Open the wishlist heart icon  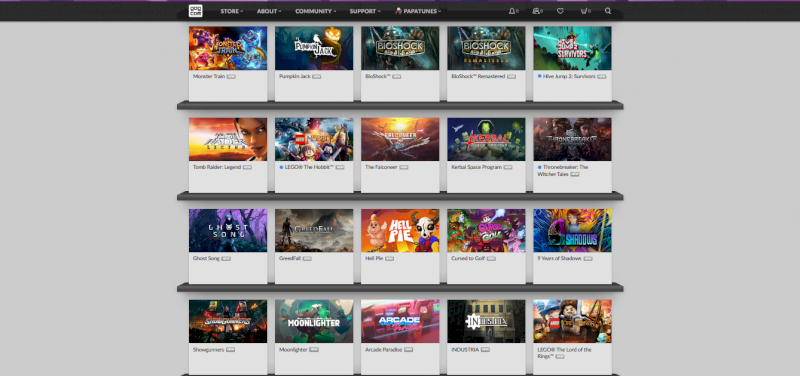560,11
